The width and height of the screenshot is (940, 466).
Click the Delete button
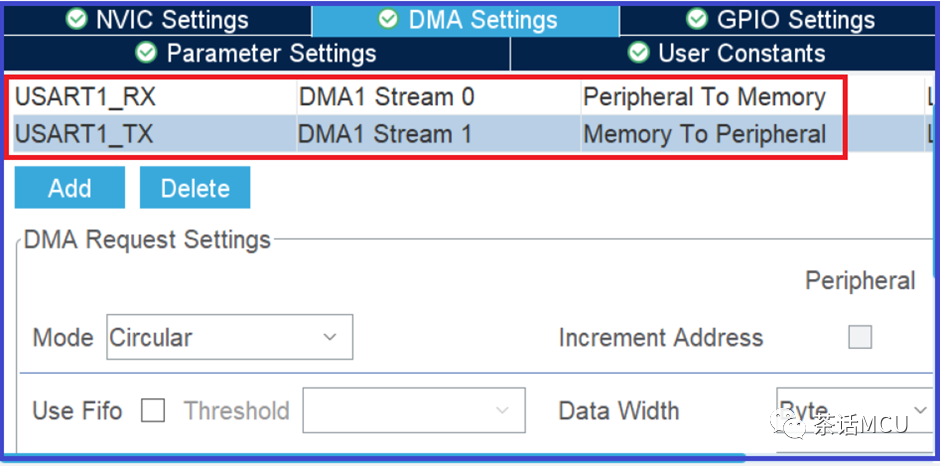pyautogui.click(x=195, y=188)
